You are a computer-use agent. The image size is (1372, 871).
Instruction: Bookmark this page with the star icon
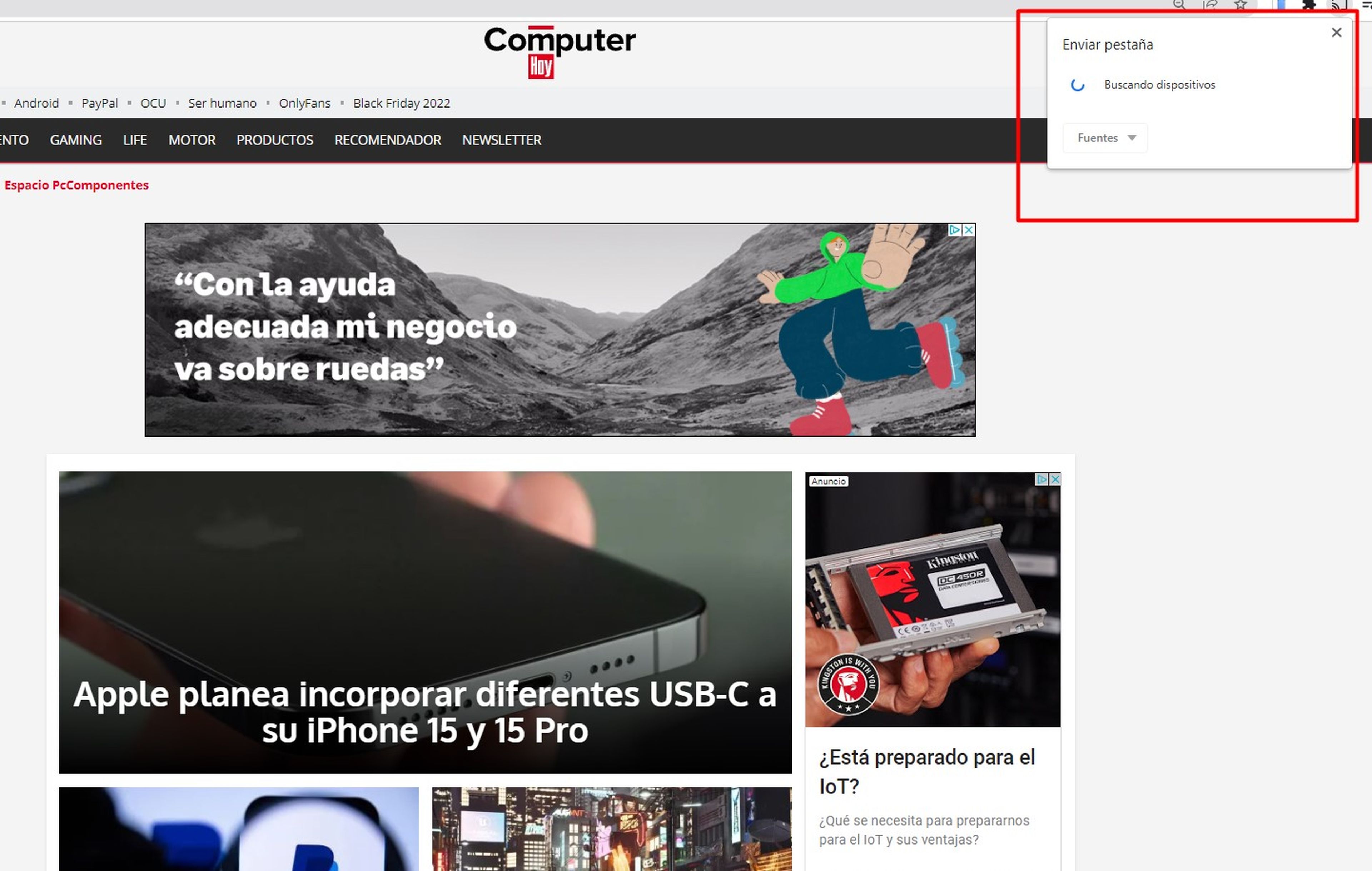point(1241,5)
